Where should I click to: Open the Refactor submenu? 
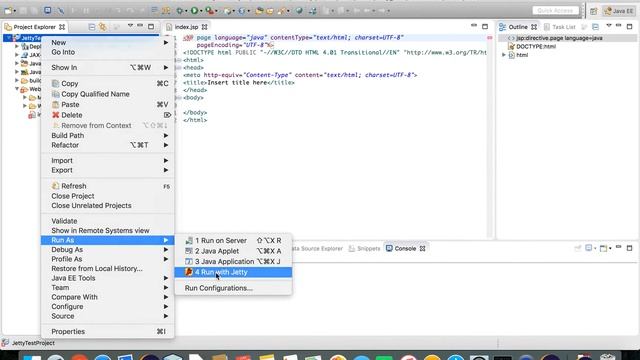[x=108, y=145]
